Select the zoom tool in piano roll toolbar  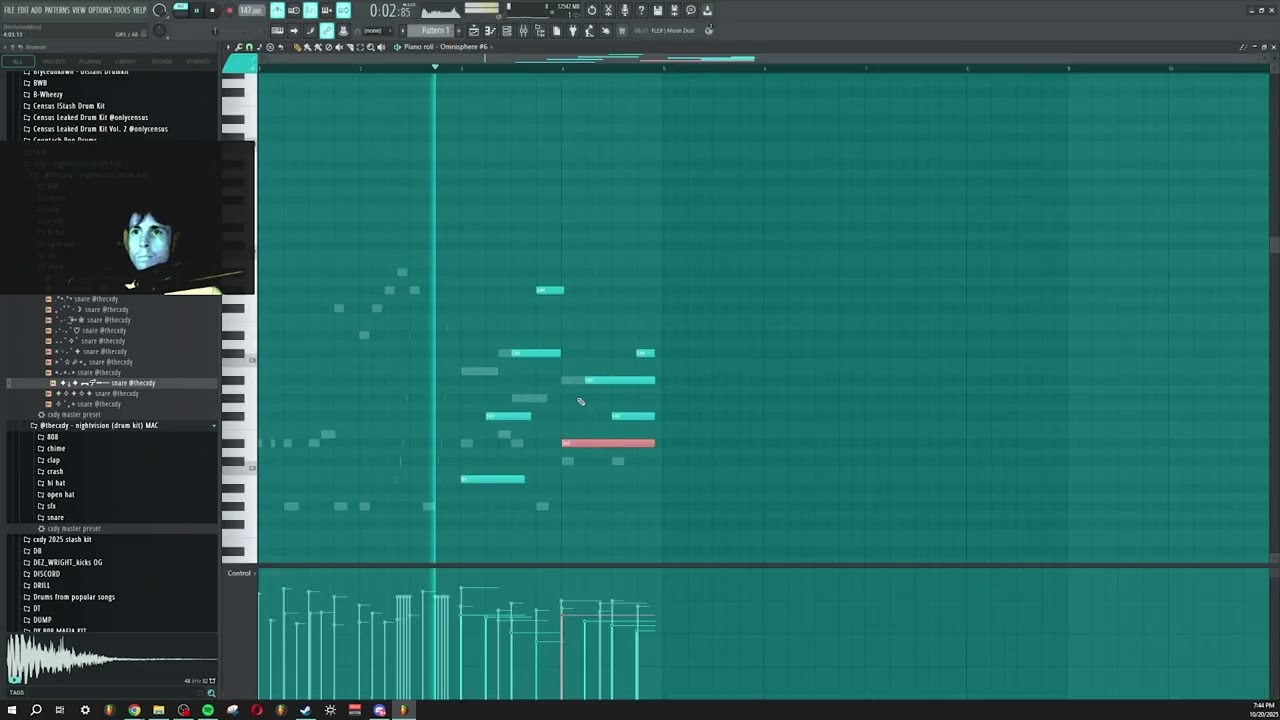370,47
